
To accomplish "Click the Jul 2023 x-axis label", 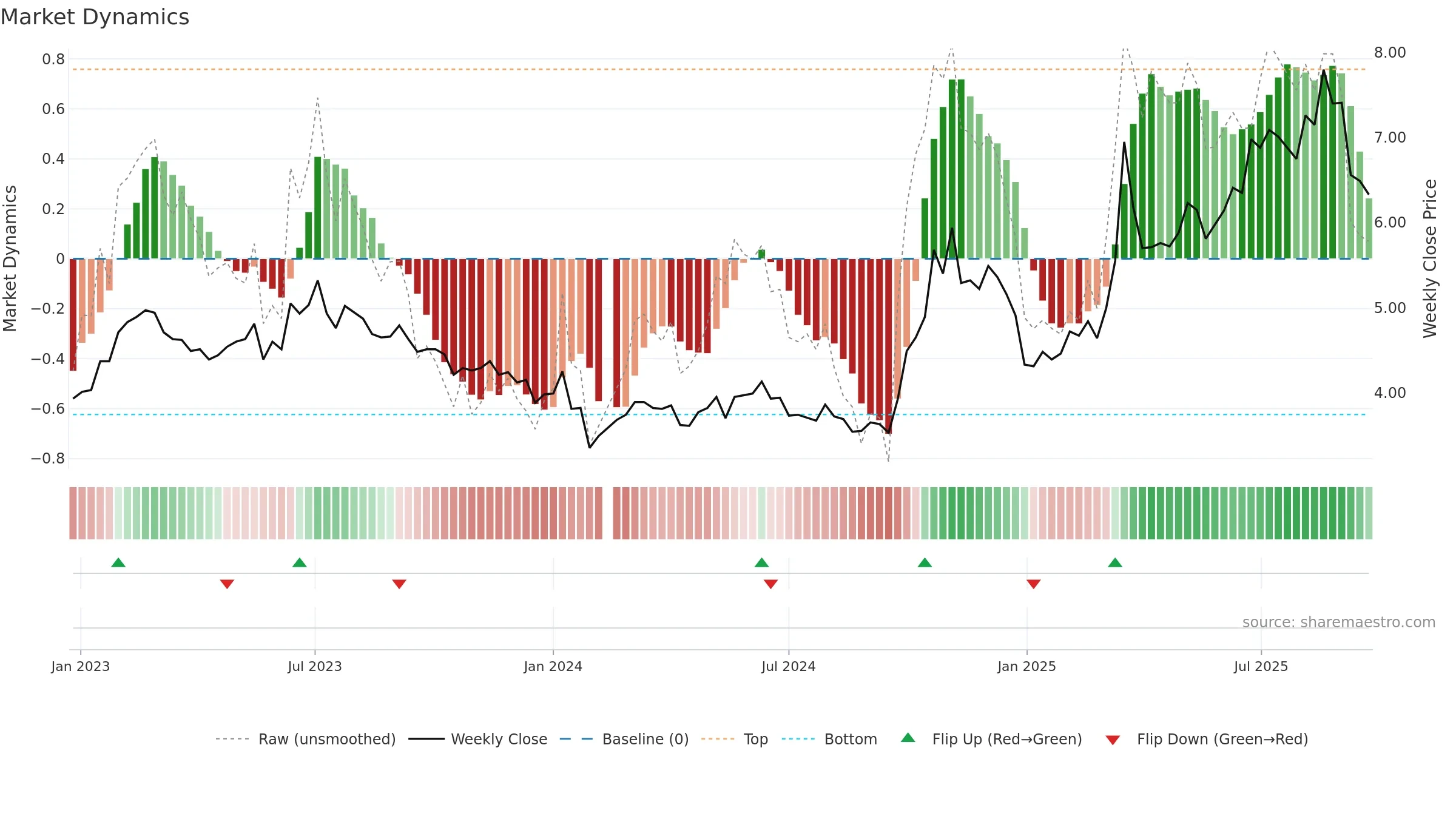I will 315,666.
